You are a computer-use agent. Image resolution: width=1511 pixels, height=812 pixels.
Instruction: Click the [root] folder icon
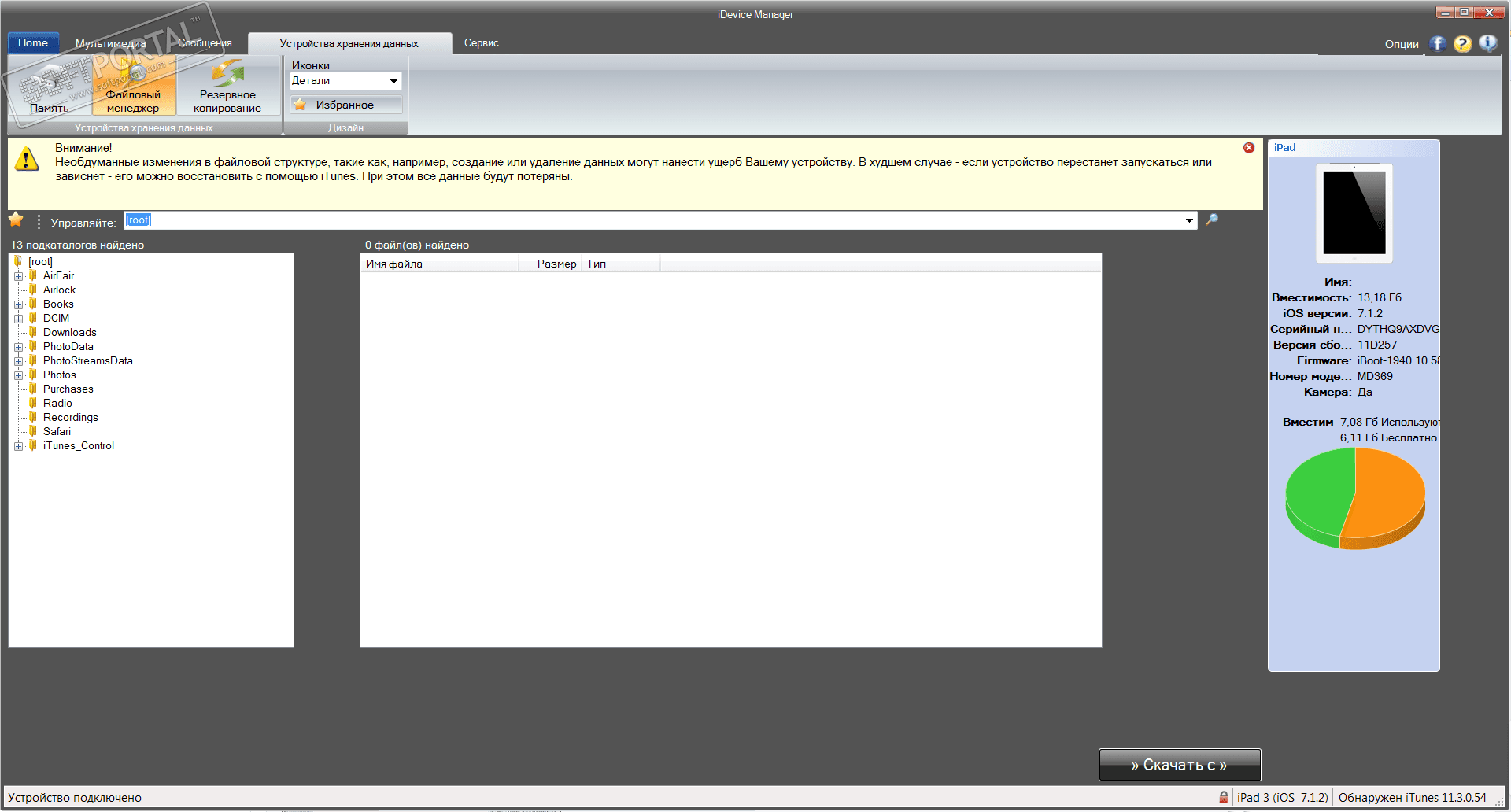(x=18, y=261)
